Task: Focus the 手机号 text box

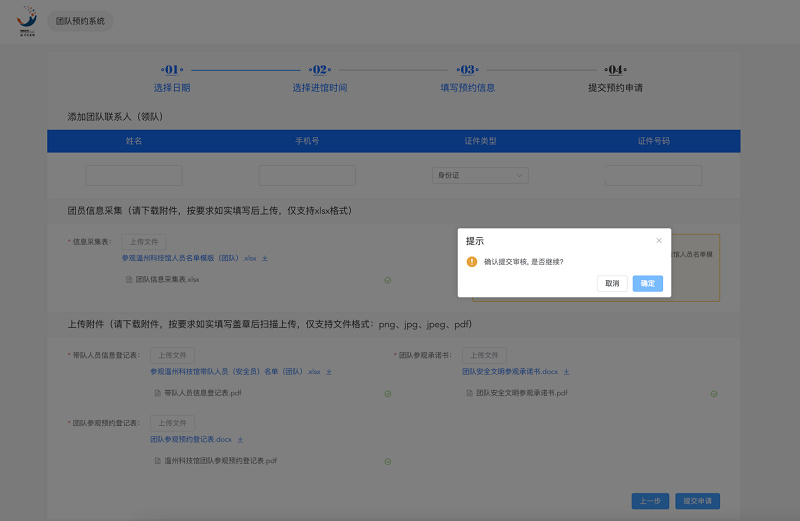Action: 307,176
